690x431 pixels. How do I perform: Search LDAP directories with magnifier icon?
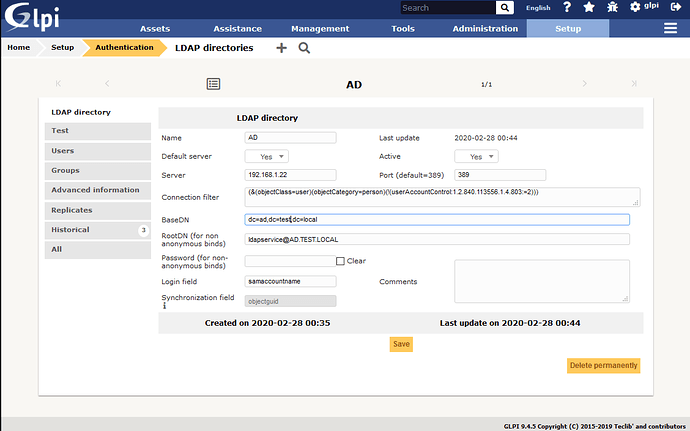coord(304,48)
